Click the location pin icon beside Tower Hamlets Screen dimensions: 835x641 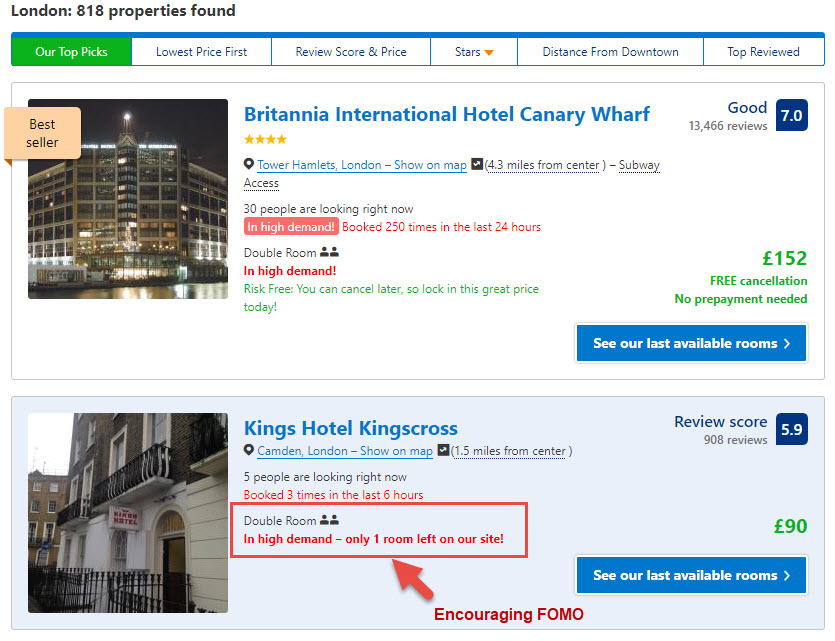pos(249,165)
